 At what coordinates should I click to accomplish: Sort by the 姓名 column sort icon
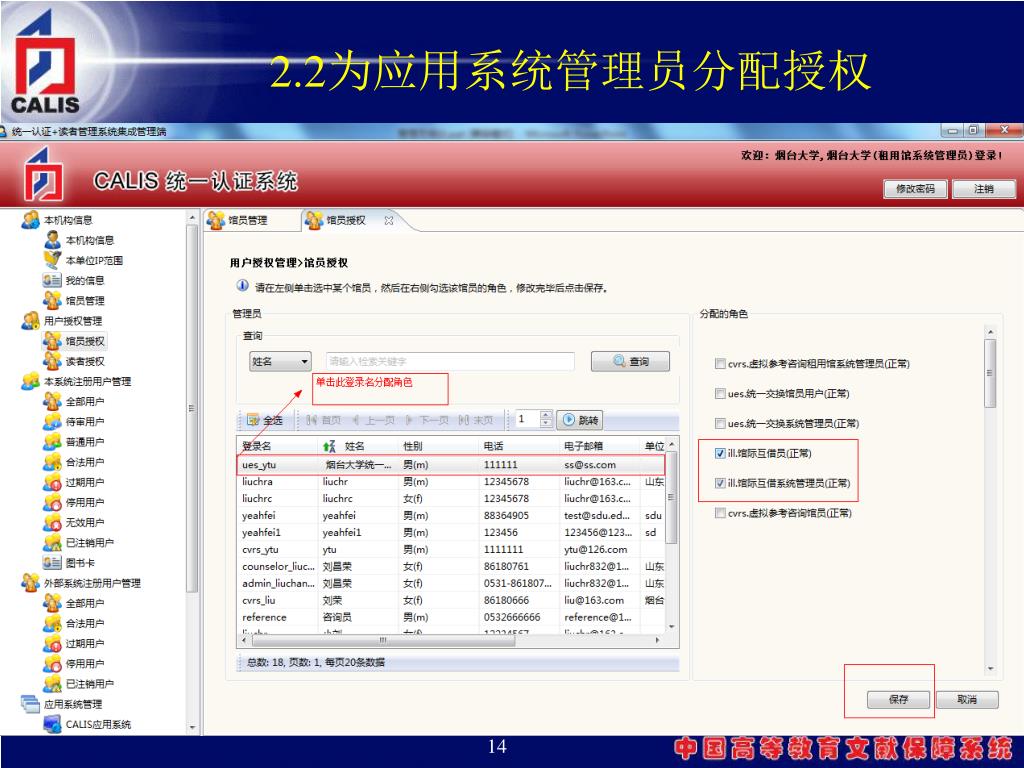[329, 446]
